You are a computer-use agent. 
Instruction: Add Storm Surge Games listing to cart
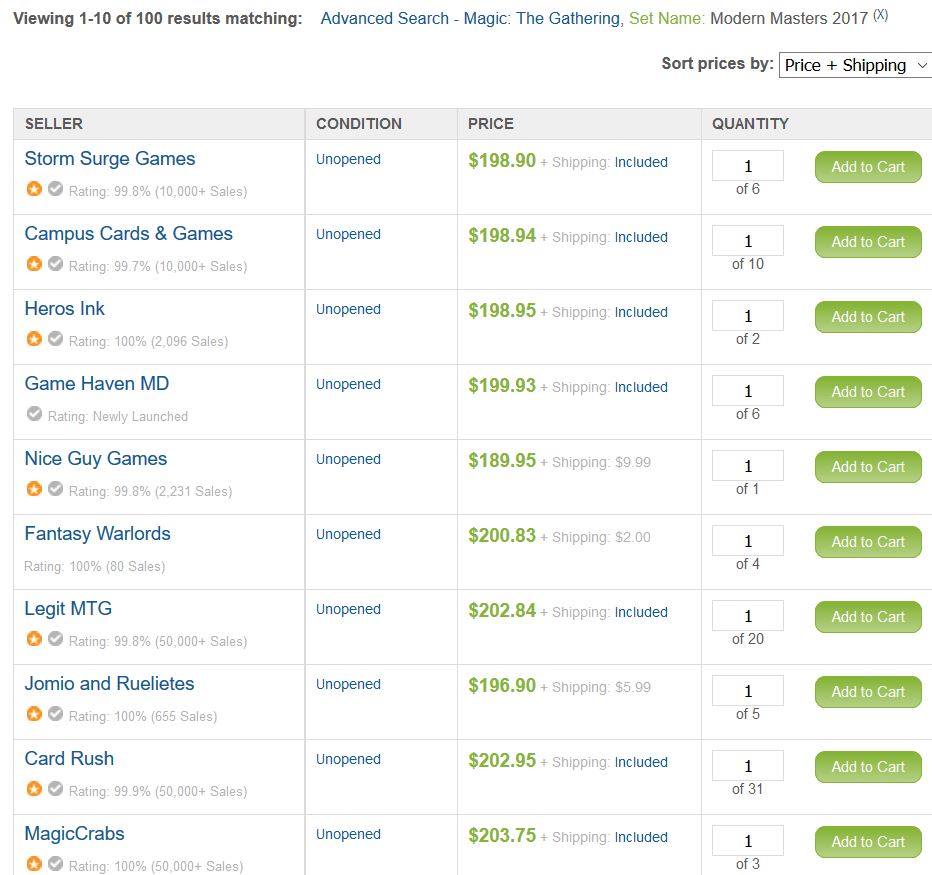867,167
